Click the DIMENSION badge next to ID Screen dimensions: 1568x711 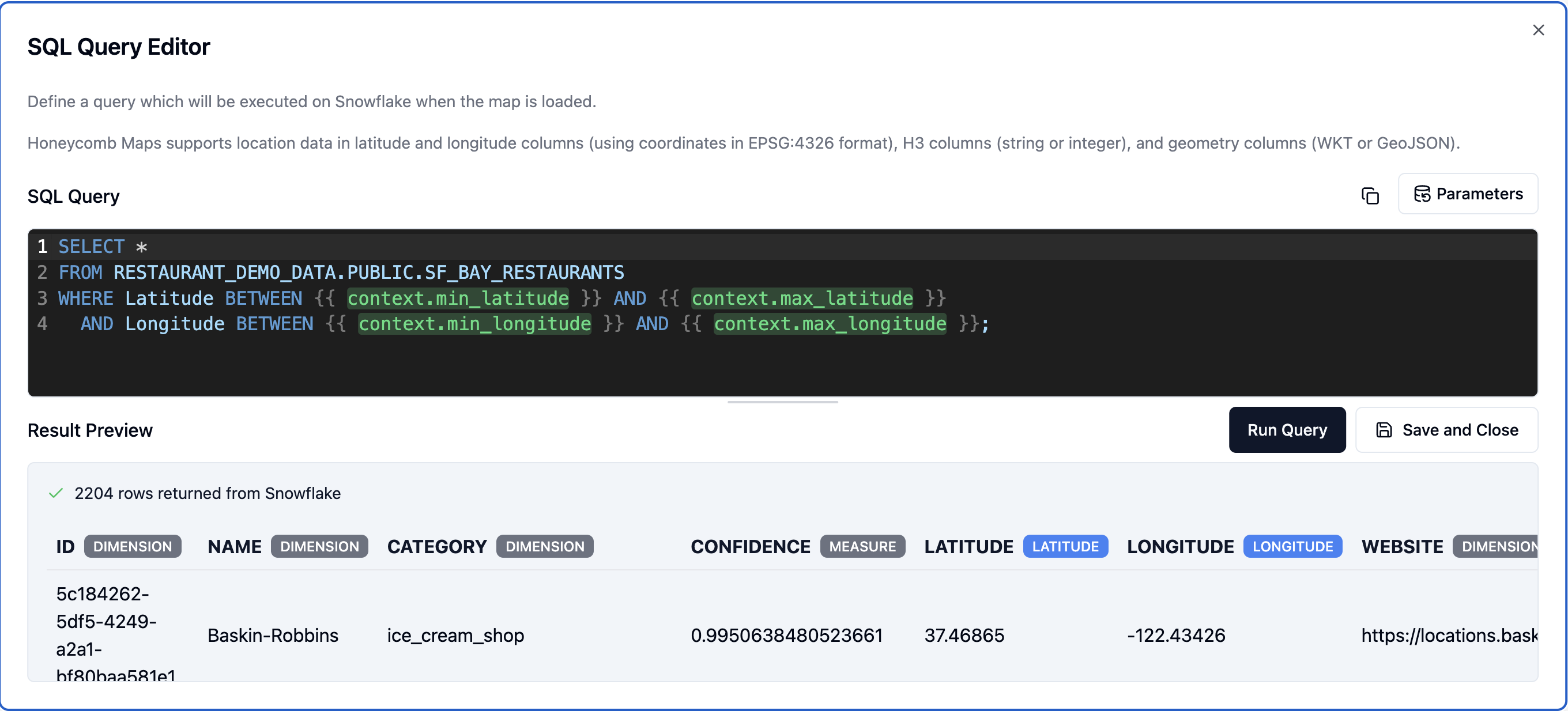pos(133,546)
